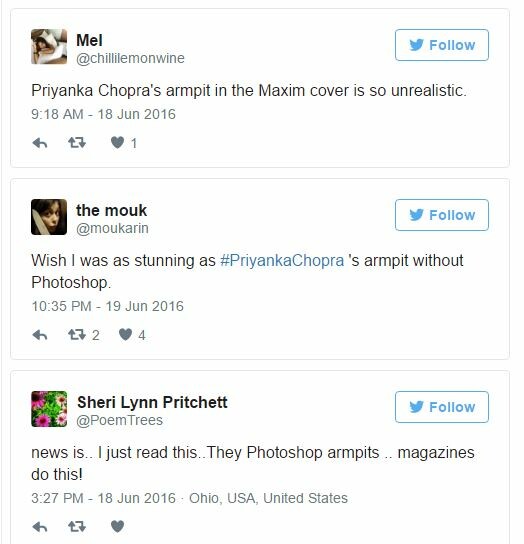Reply to the mouk's tweet

(x=40, y=335)
